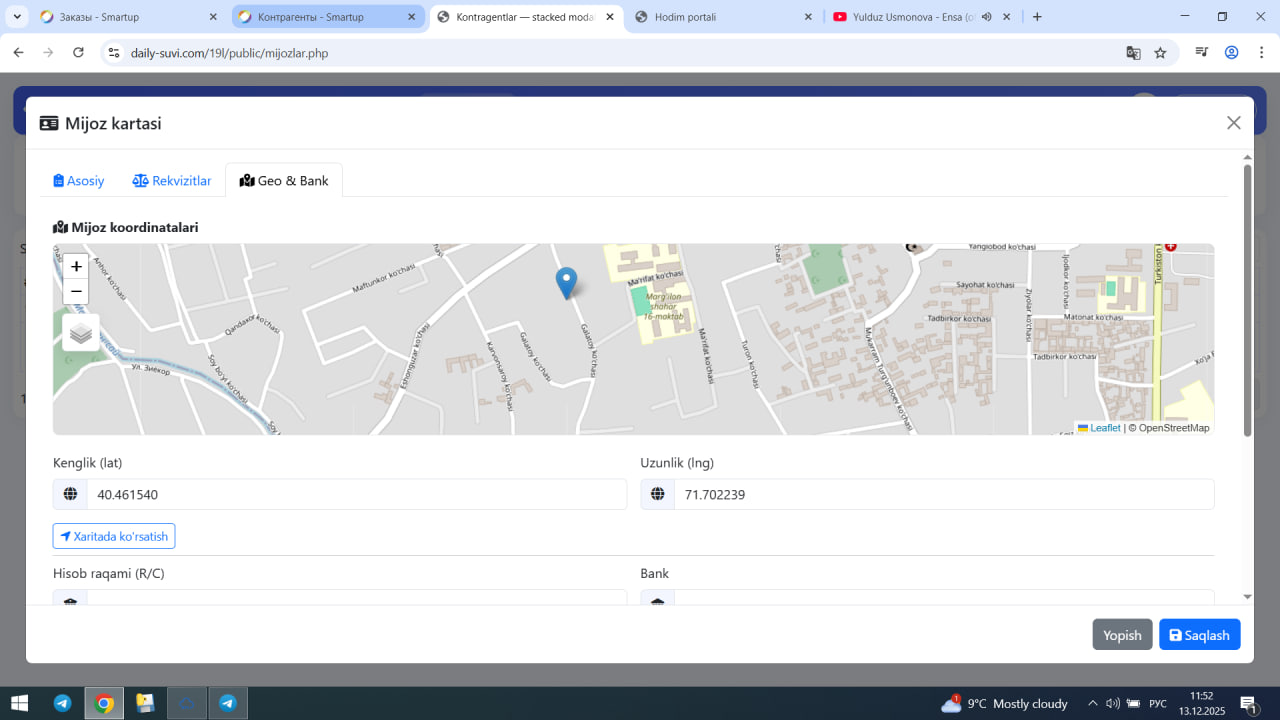Select the Geo & Bank tab
The width and height of the screenshot is (1280, 720).
click(284, 181)
